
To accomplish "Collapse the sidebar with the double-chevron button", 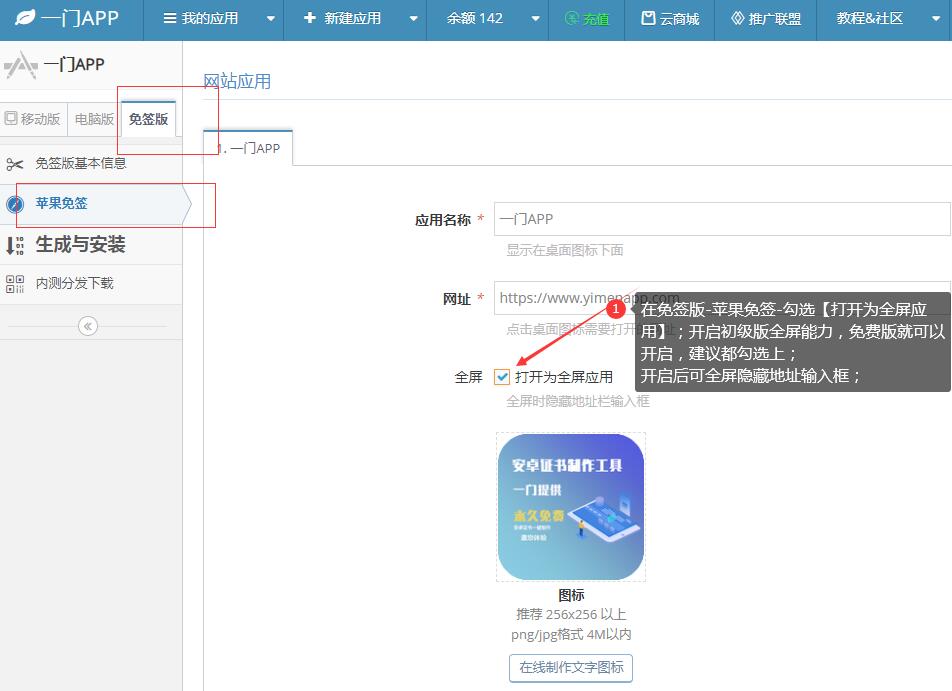I will click(x=88, y=326).
